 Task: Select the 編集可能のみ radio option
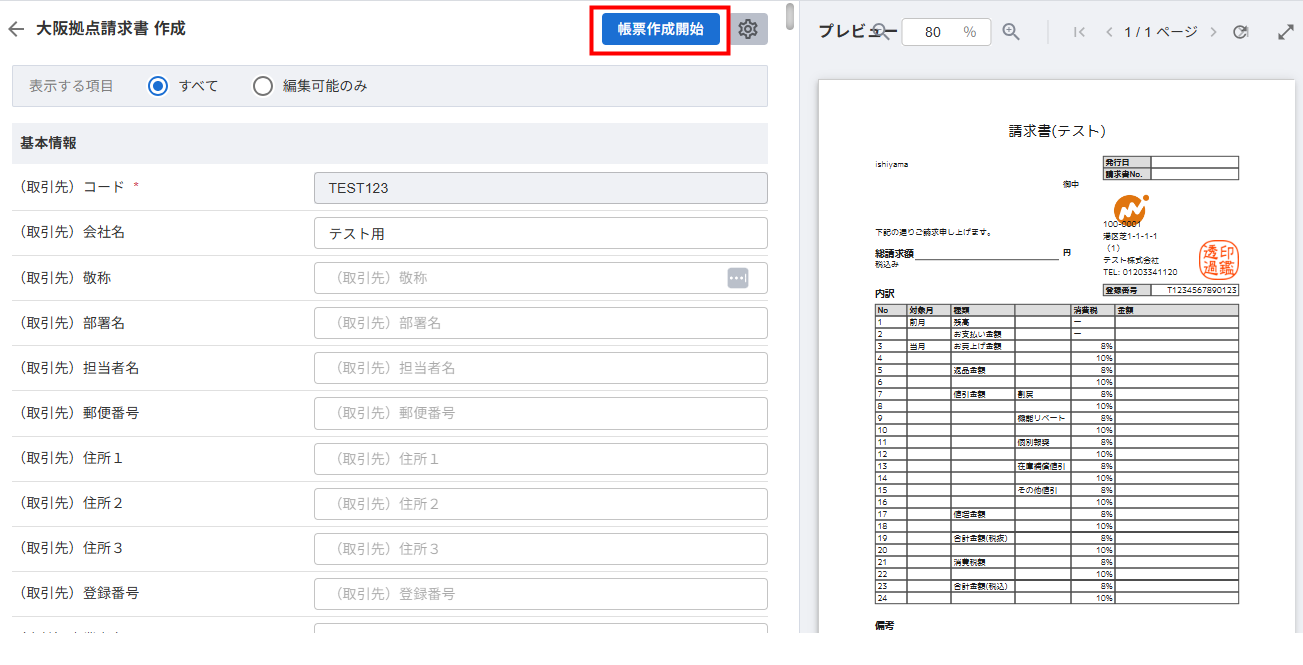click(x=263, y=86)
